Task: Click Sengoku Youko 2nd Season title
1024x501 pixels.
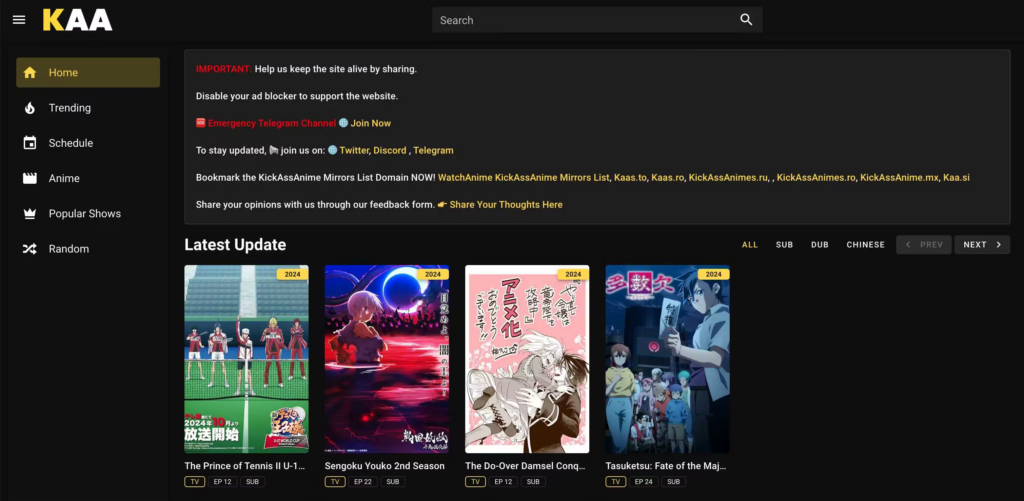Action: coord(385,466)
